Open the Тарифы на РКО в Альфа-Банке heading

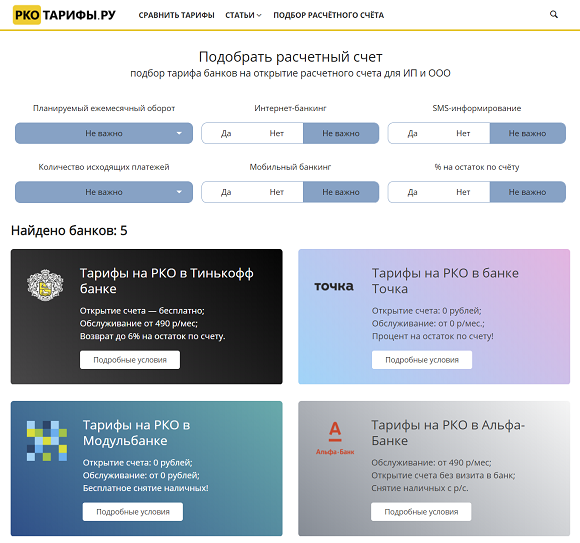point(448,433)
